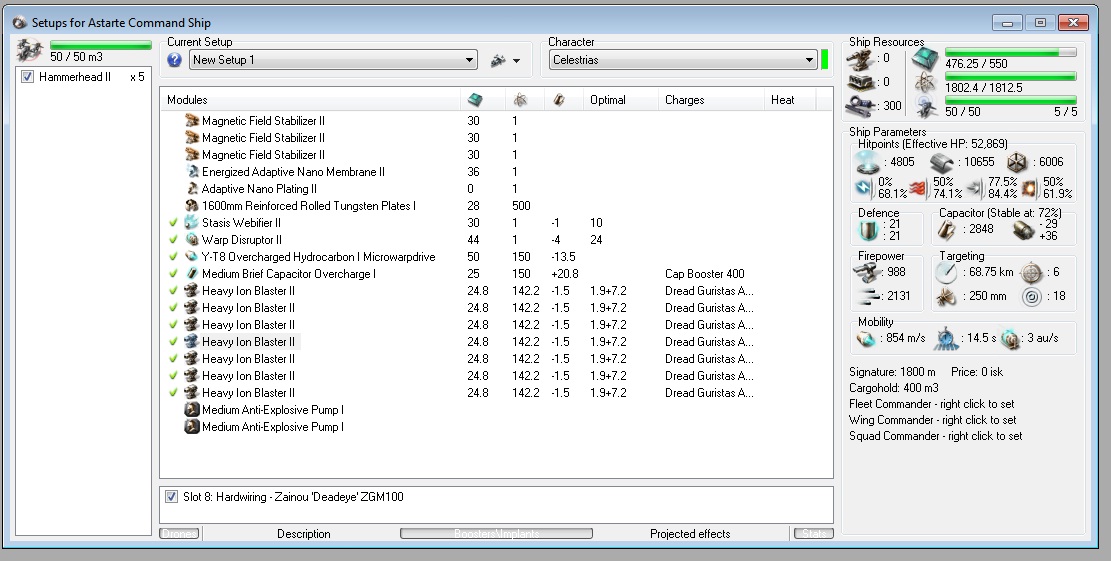Screen dimensions: 1111x561
Task: Sort by the Charges column header
Action: pos(711,100)
